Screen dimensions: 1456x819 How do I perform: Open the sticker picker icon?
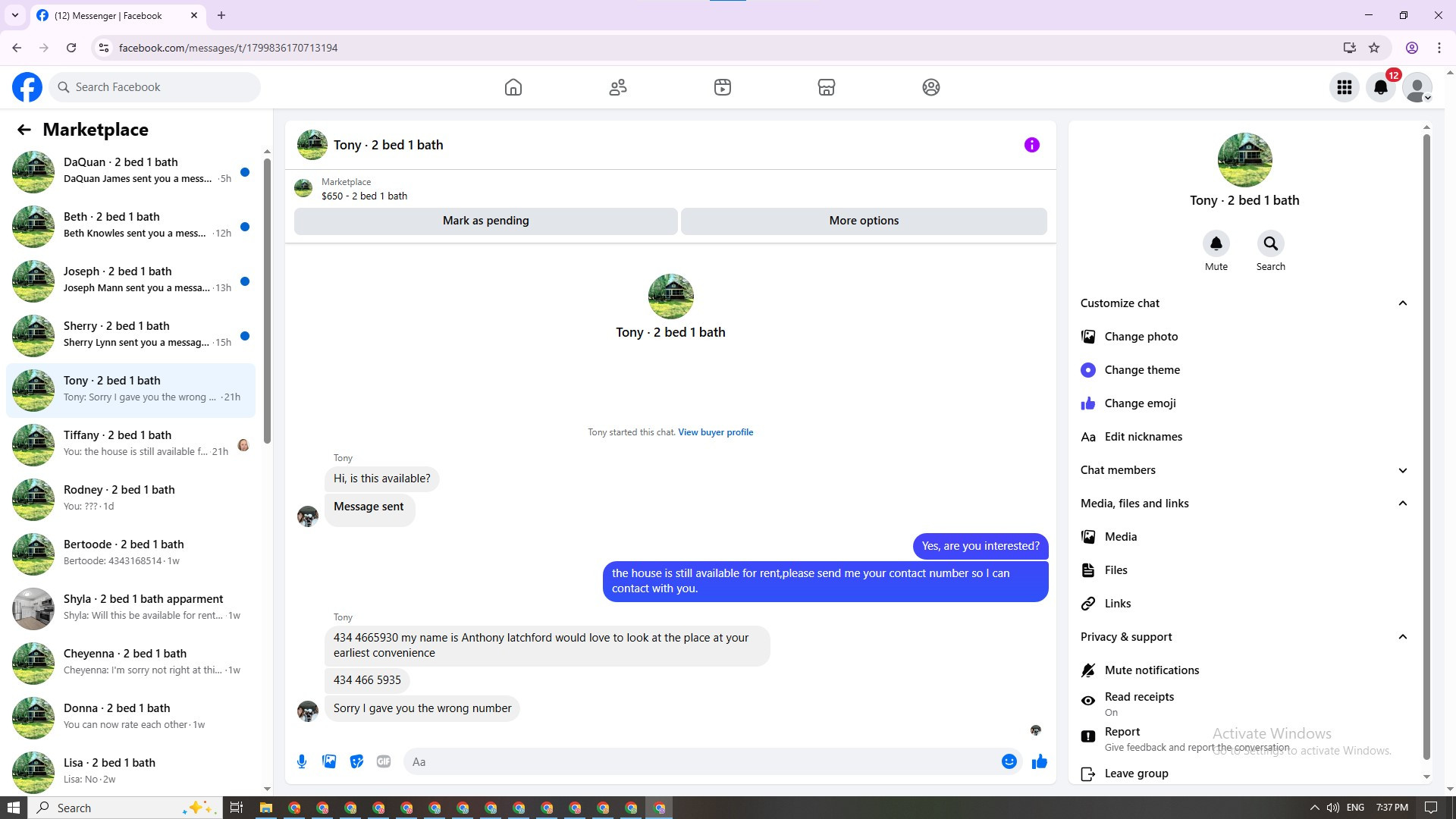(x=356, y=761)
